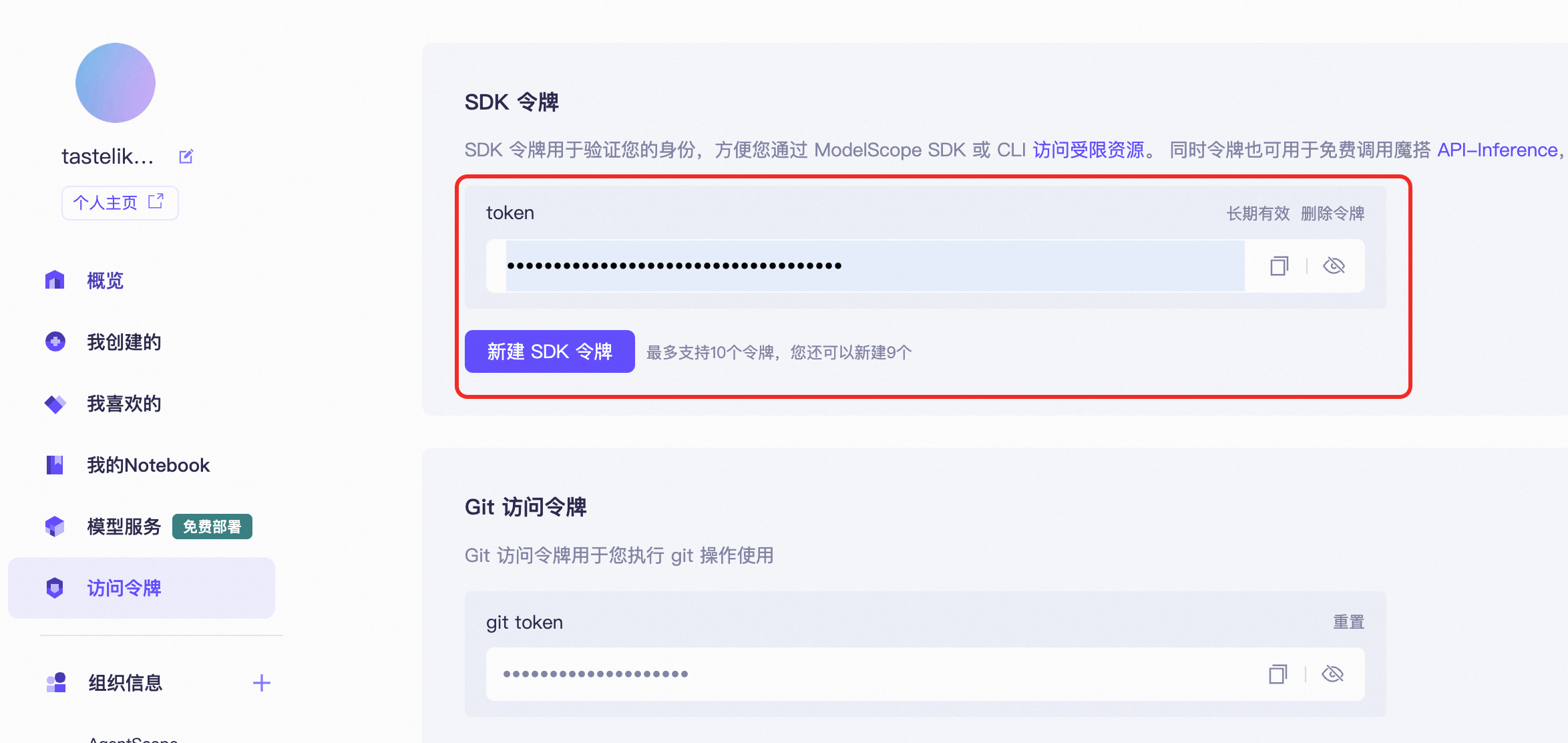1568x743 pixels.
Task: Copy the git token value
Action: (x=1278, y=674)
